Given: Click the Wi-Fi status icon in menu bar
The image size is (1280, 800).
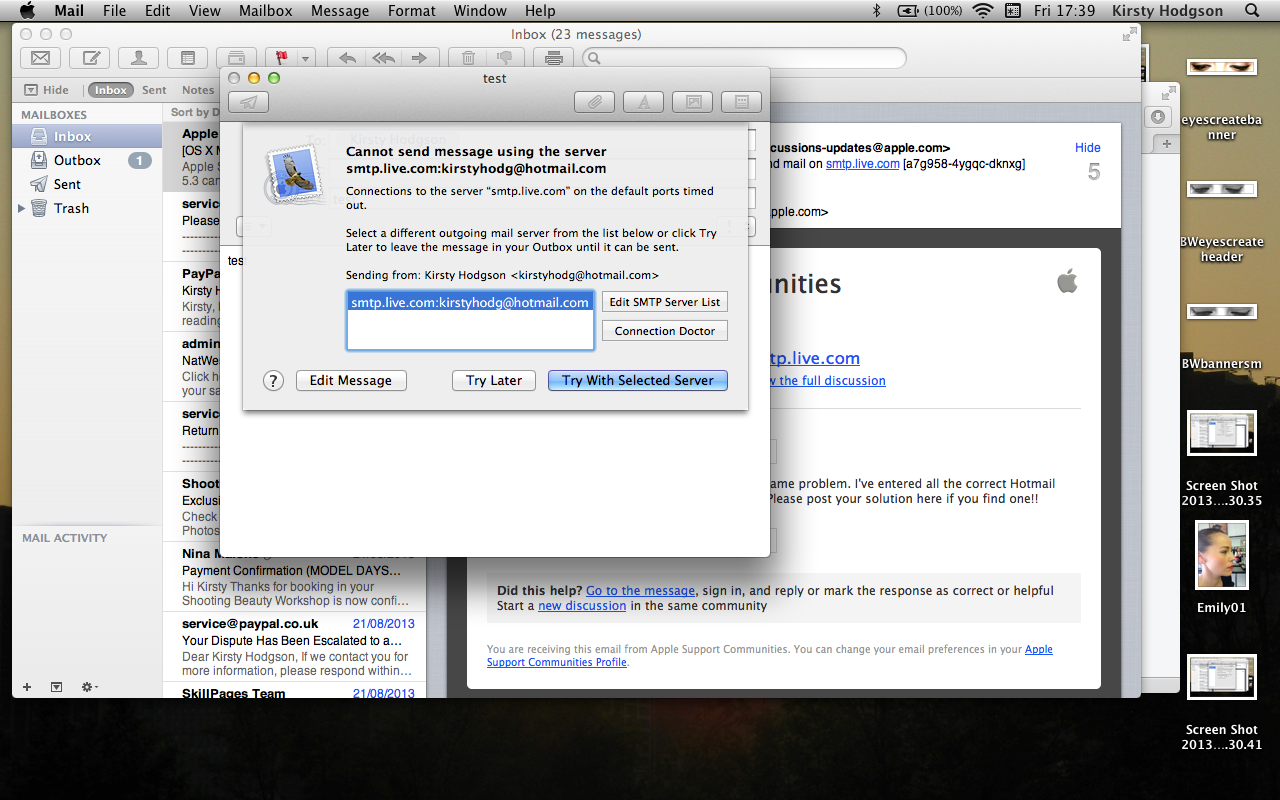Looking at the screenshot, I should click(983, 11).
